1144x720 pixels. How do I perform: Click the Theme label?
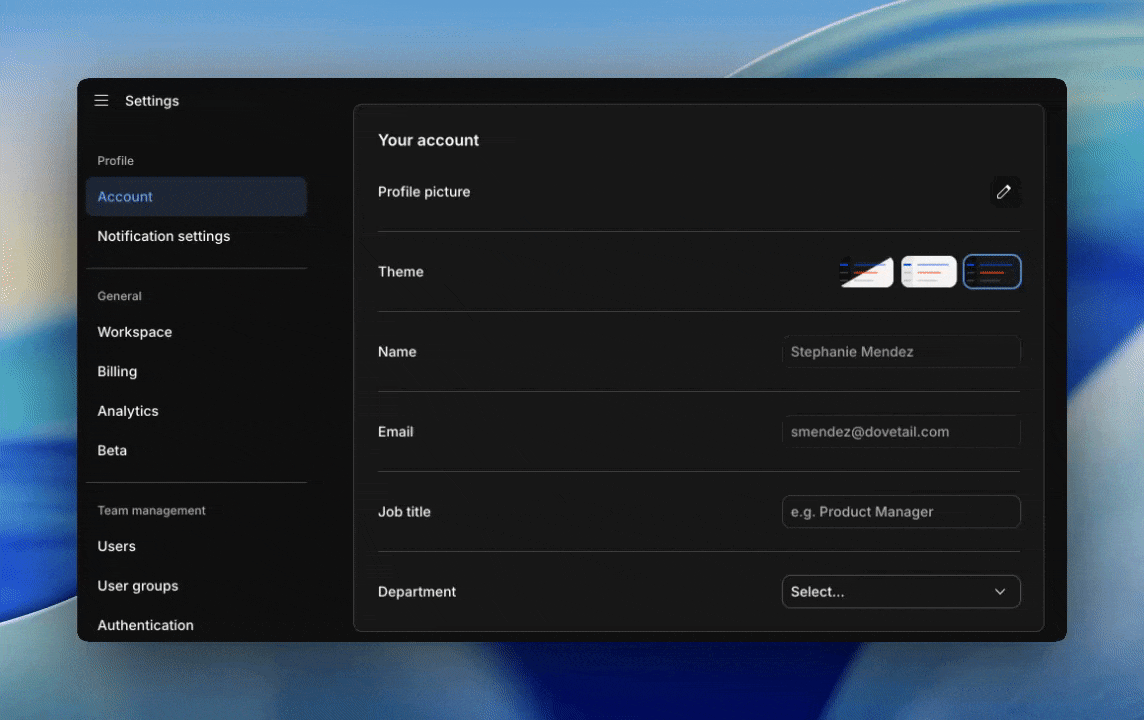(401, 271)
